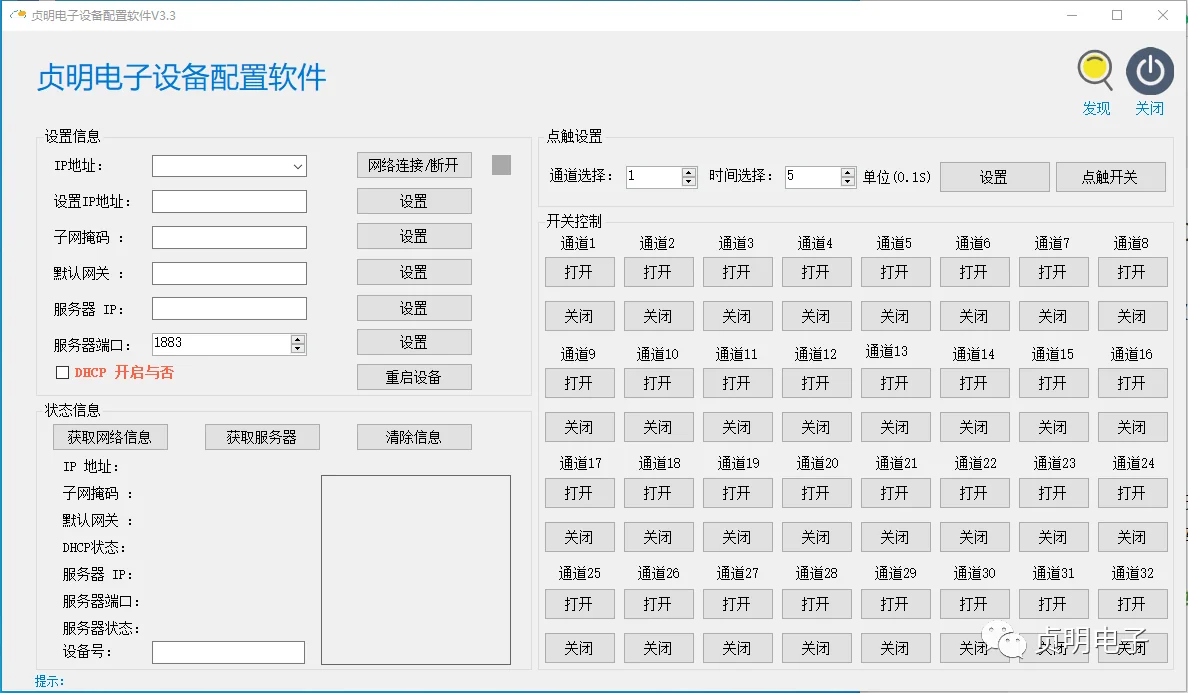Open 通道8 with 打开 button
The height and width of the screenshot is (693, 1188).
[x=1133, y=272]
